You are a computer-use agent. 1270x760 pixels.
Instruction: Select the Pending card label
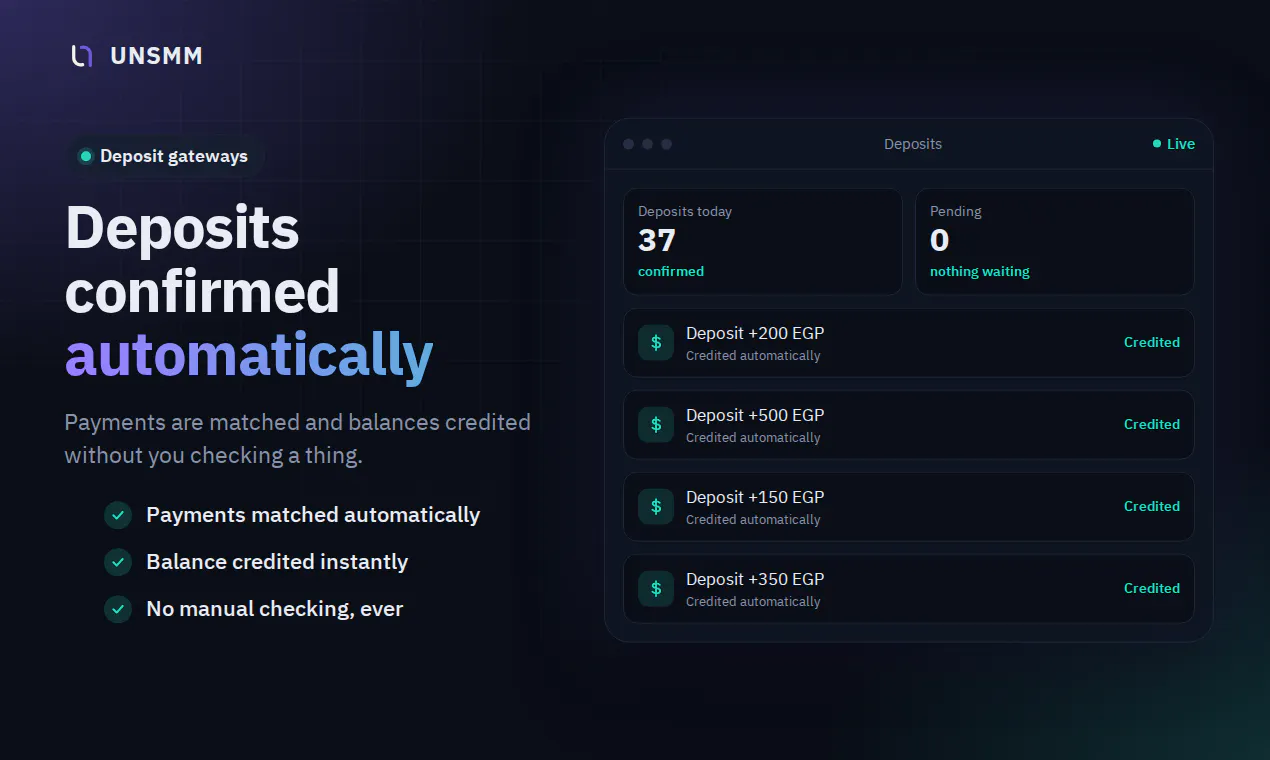tap(956, 211)
